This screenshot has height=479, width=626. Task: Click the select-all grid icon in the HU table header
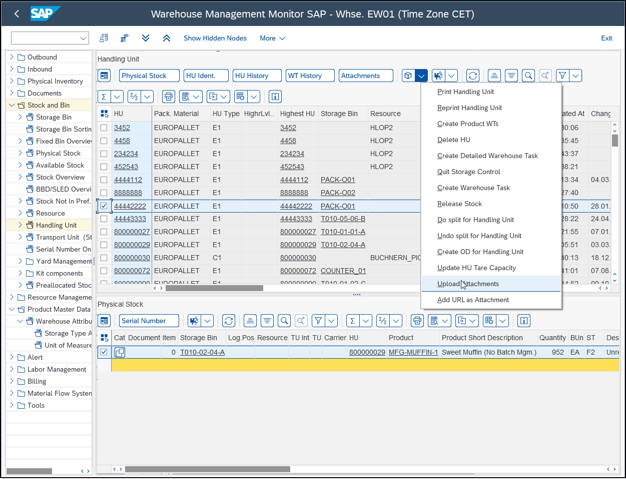104,114
